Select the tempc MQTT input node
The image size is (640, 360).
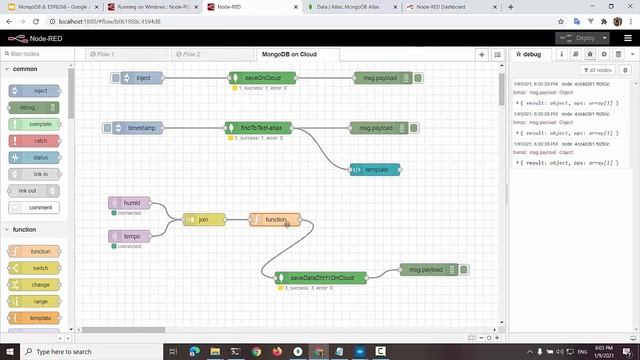coord(129,236)
